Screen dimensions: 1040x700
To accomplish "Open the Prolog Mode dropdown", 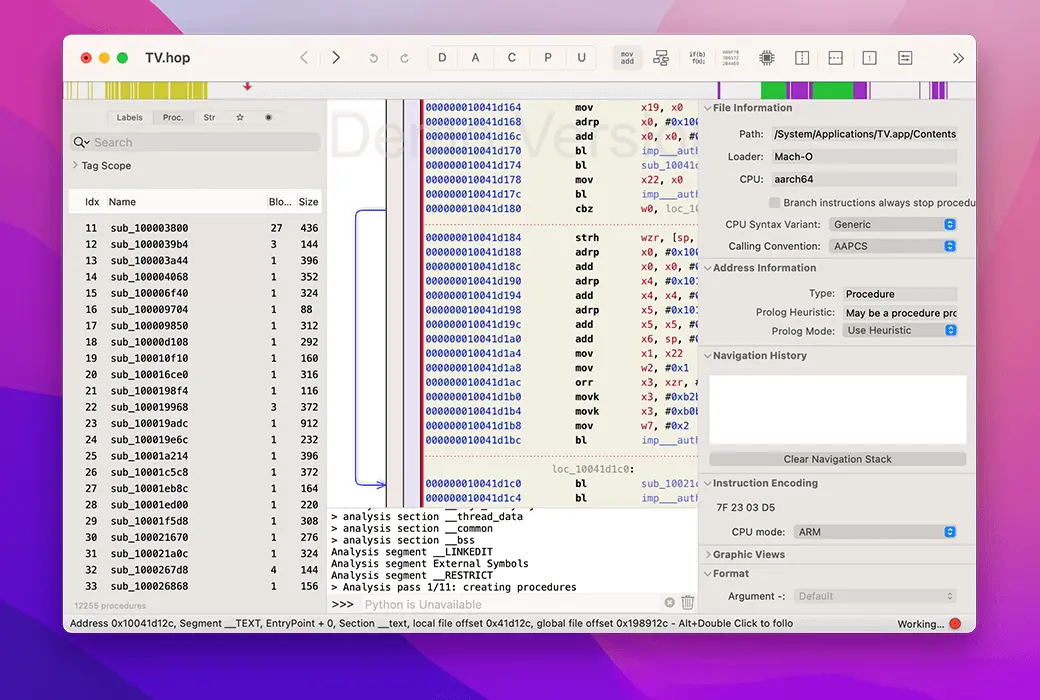I will (900, 330).
